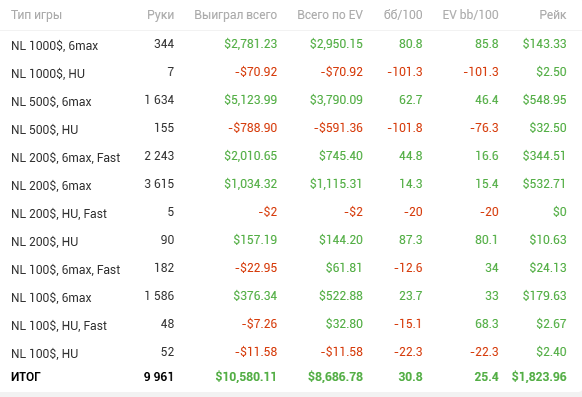Open the NL 500$, 6max row
582x397 pixels.
point(289,100)
